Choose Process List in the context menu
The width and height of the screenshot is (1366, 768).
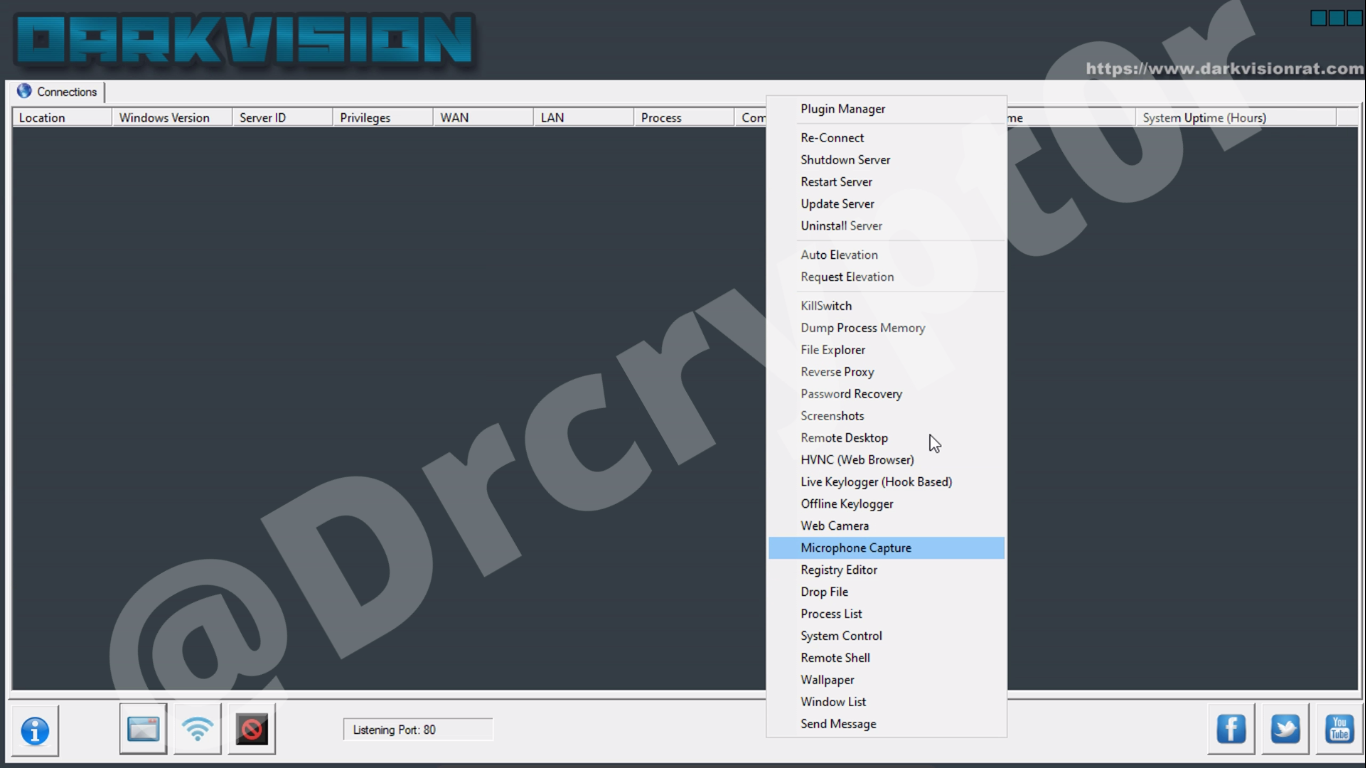coord(886,614)
